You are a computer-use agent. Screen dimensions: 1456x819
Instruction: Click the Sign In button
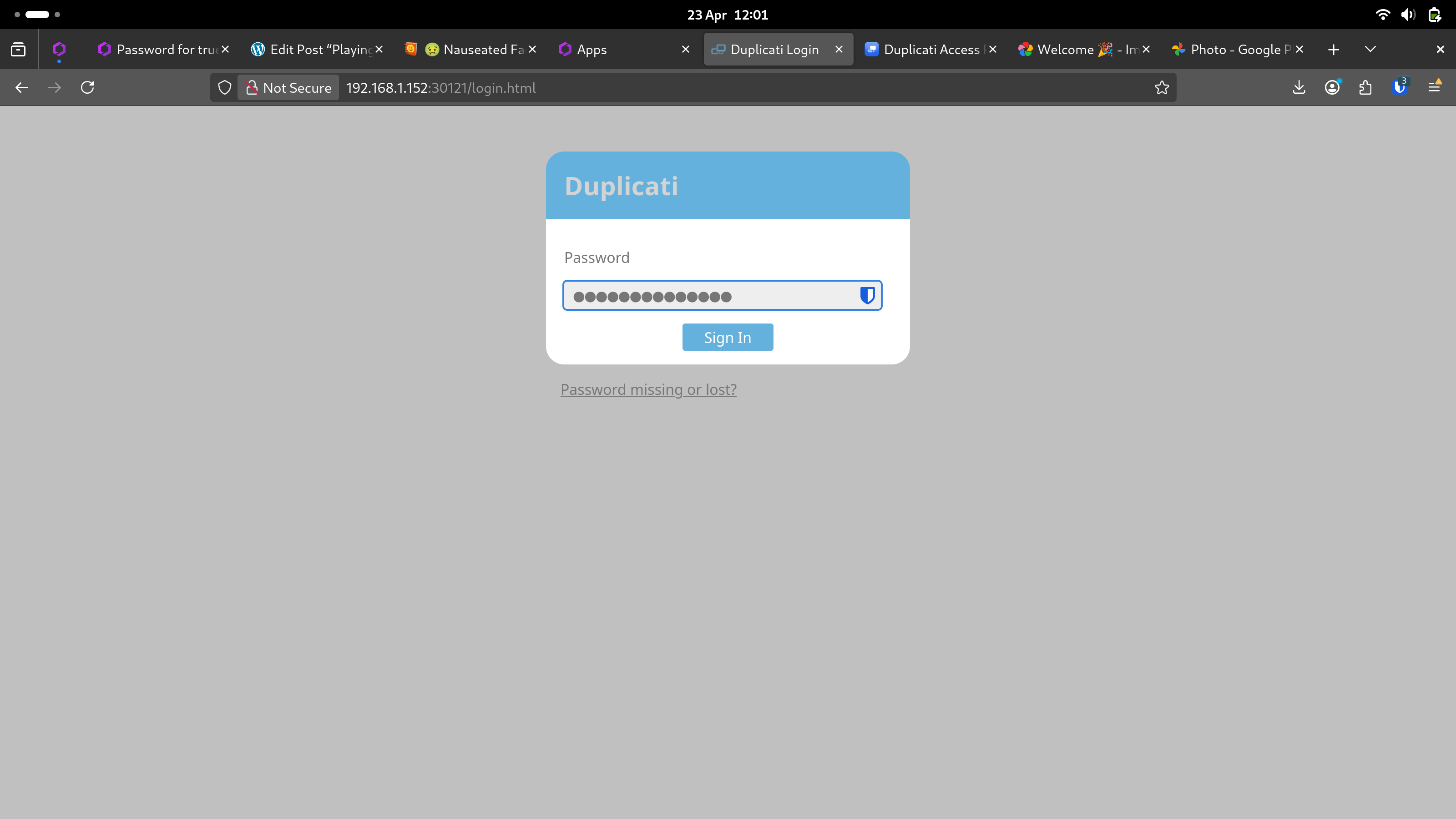(728, 338)
